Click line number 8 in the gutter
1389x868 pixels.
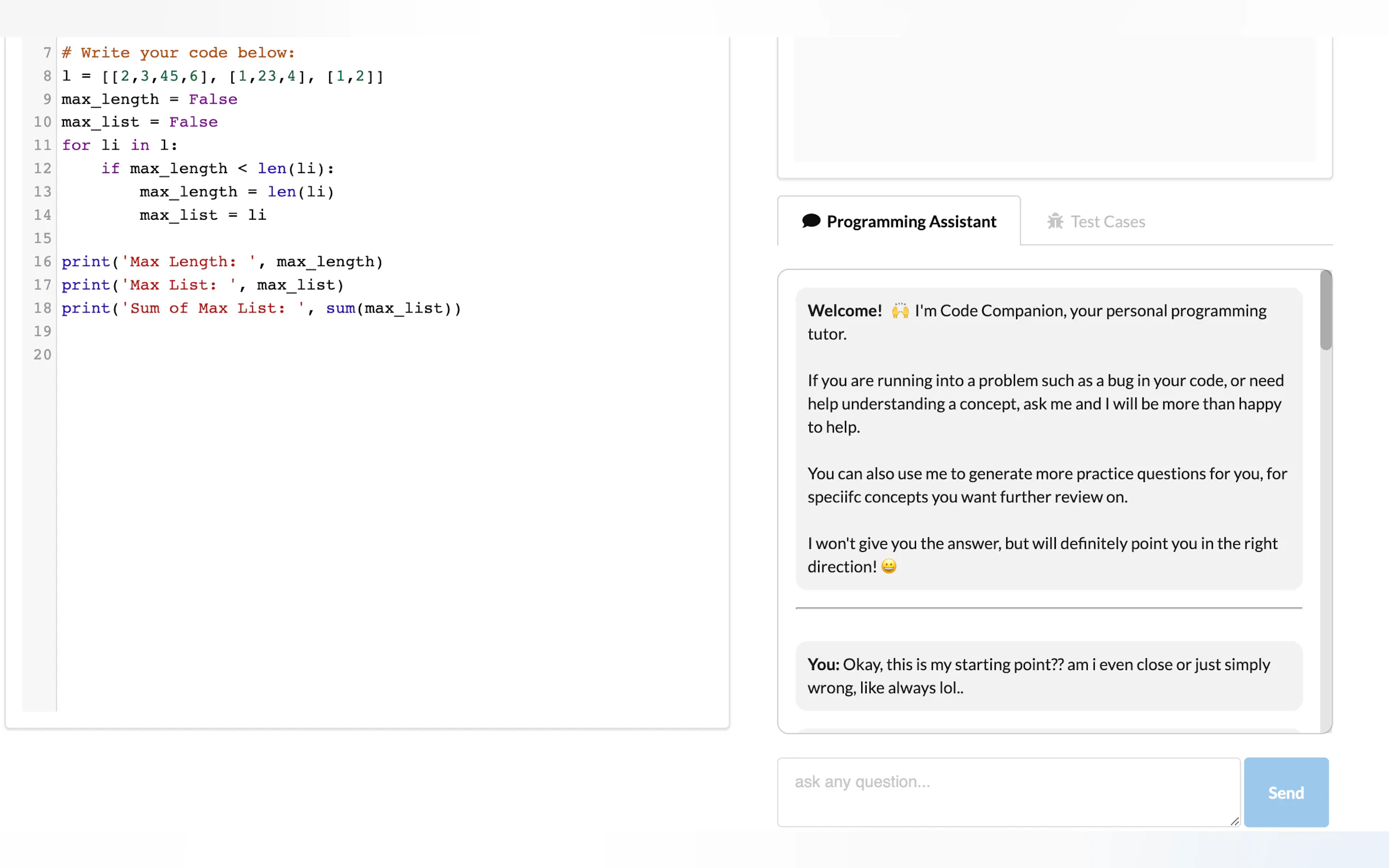tap(46, 76)
